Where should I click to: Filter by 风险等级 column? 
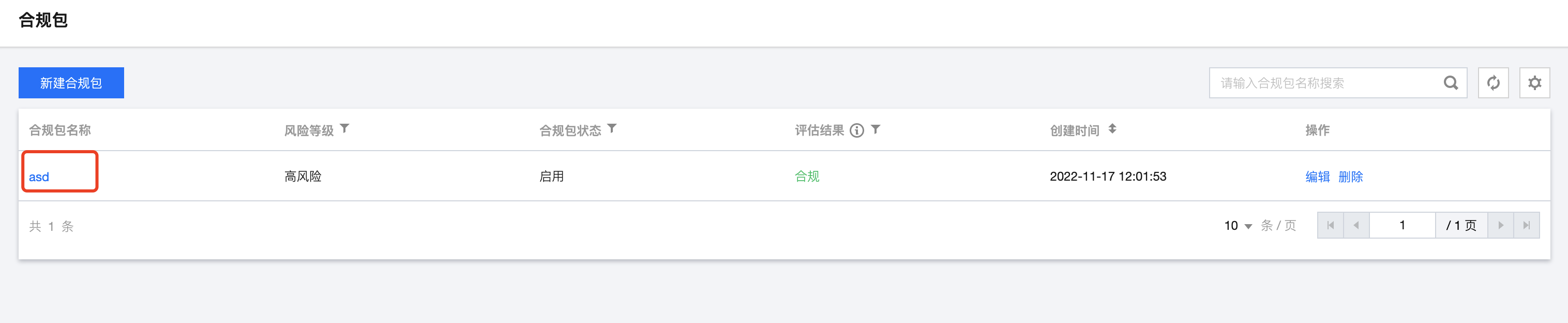pyautogui.click(x=345, y=128)
